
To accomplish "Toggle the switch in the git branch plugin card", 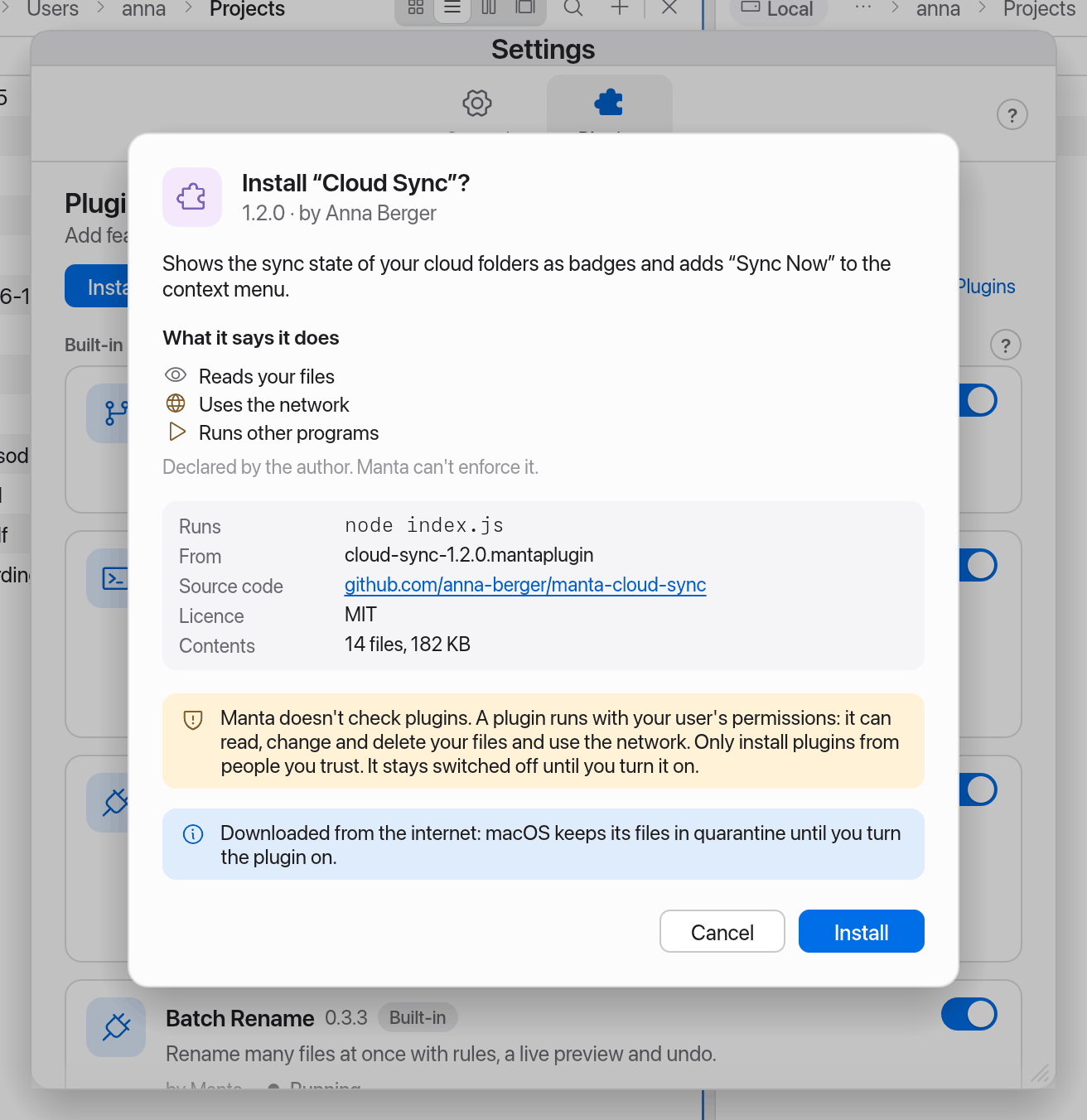I will click(978, 400).
